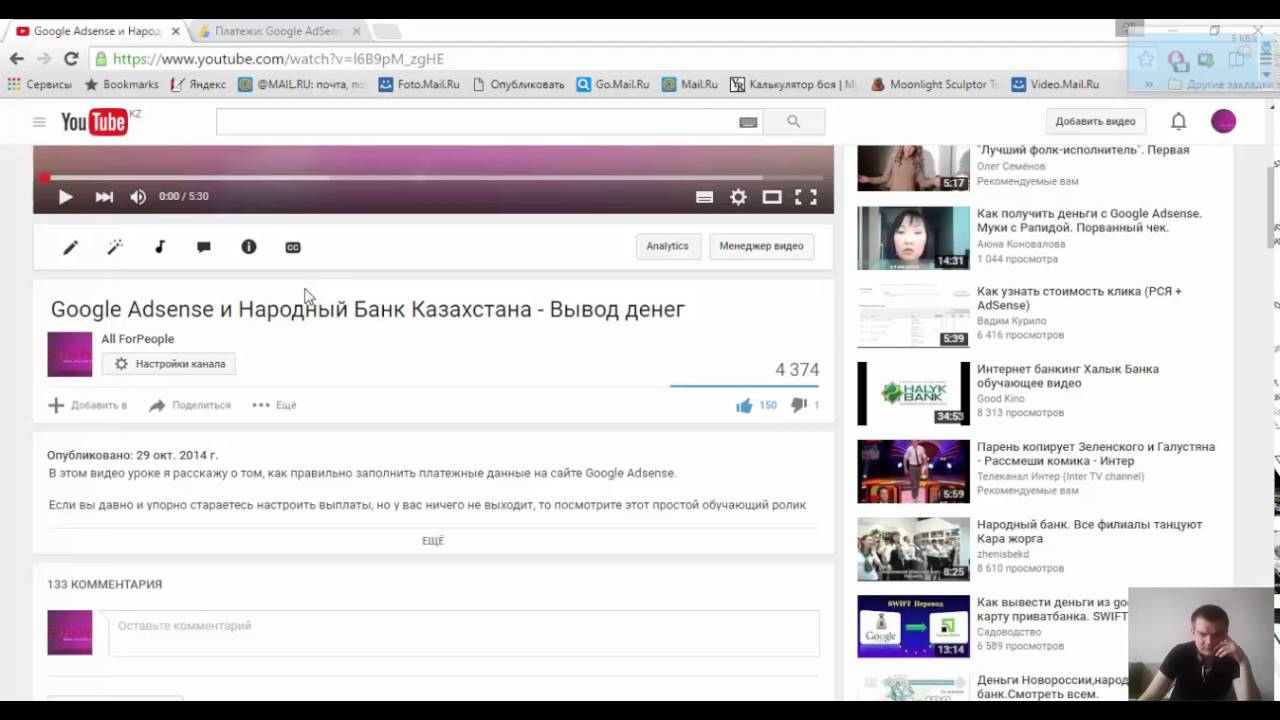Toggle subtitles icon in video player
The image size is (1280, 720).
pyautogui.click(x=704, y=197)
